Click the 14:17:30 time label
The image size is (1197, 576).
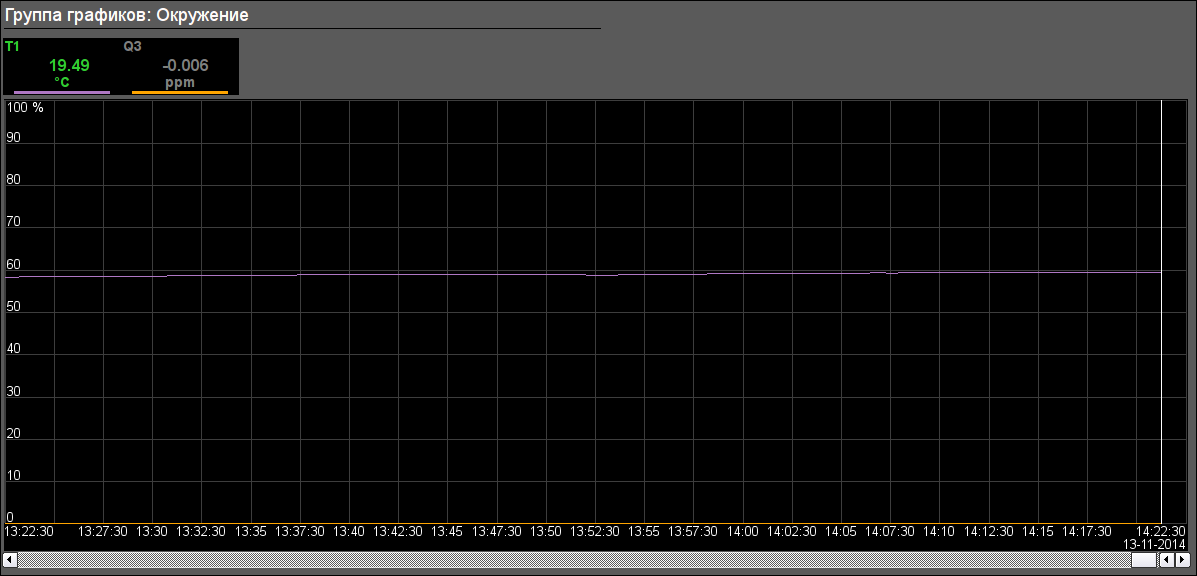1087,531
